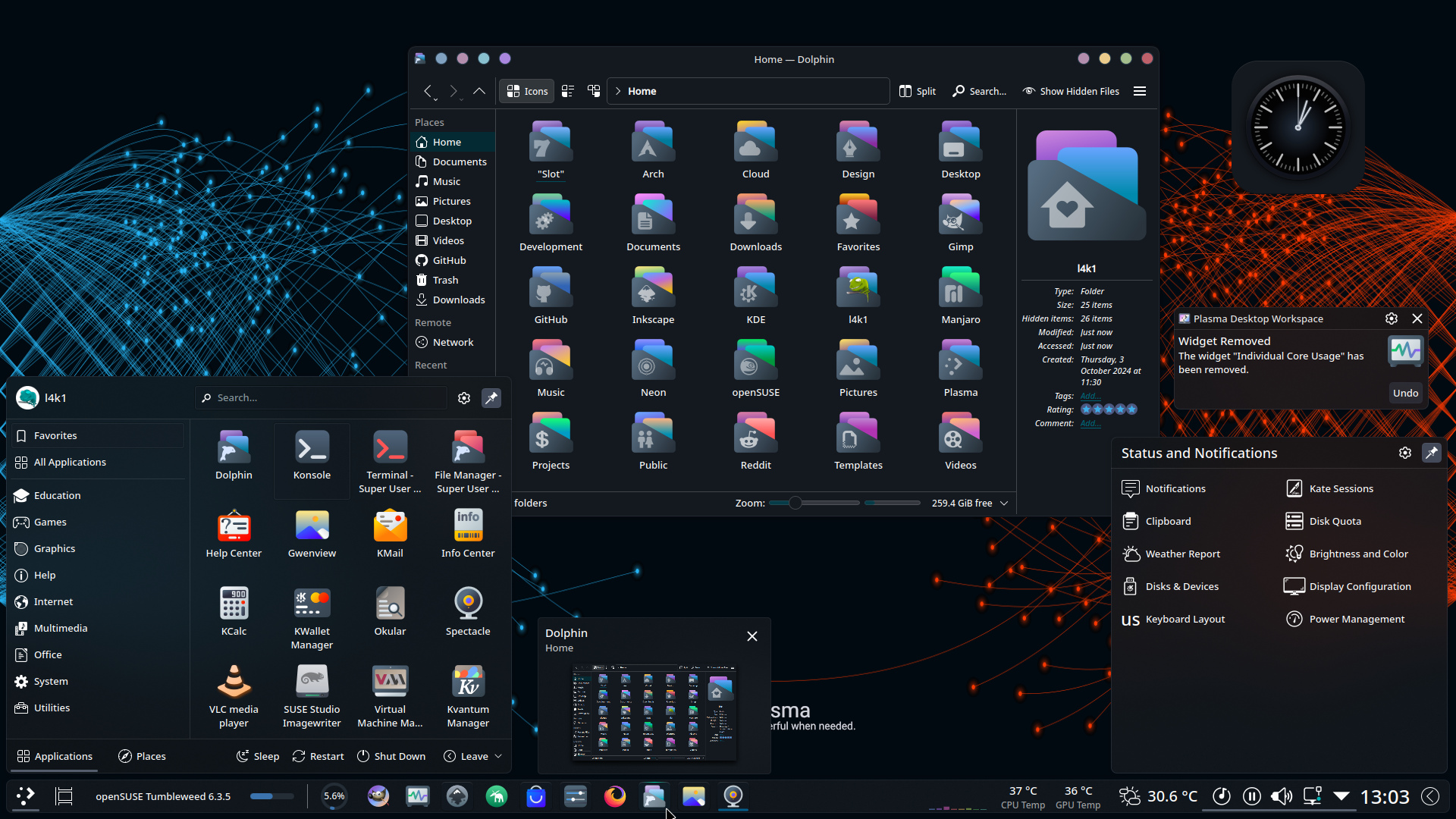Screen dimensions: 1456x819
Task: Open the free space dropdown in Dolphin statusbar
Action: click(1003, 503)
